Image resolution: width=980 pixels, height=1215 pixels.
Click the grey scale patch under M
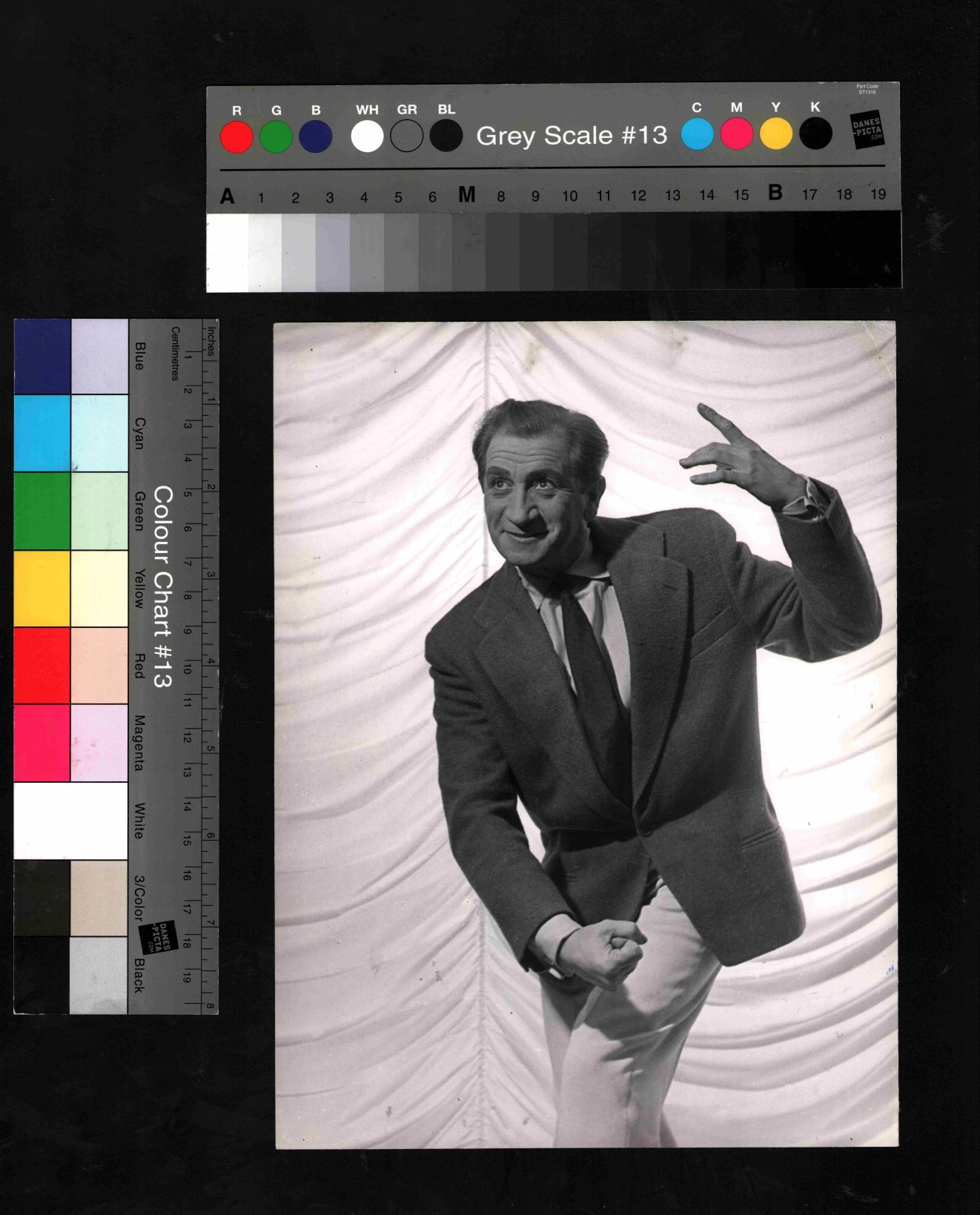(x=469, y=252)
